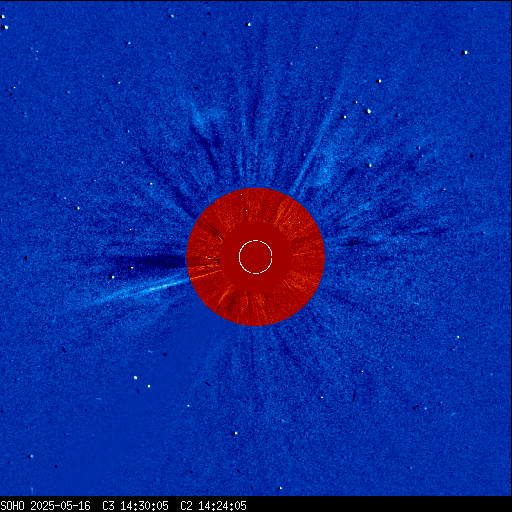Click the C2 14:24:05 timestamp
The image size is (512, 512).
coord(213,506)
